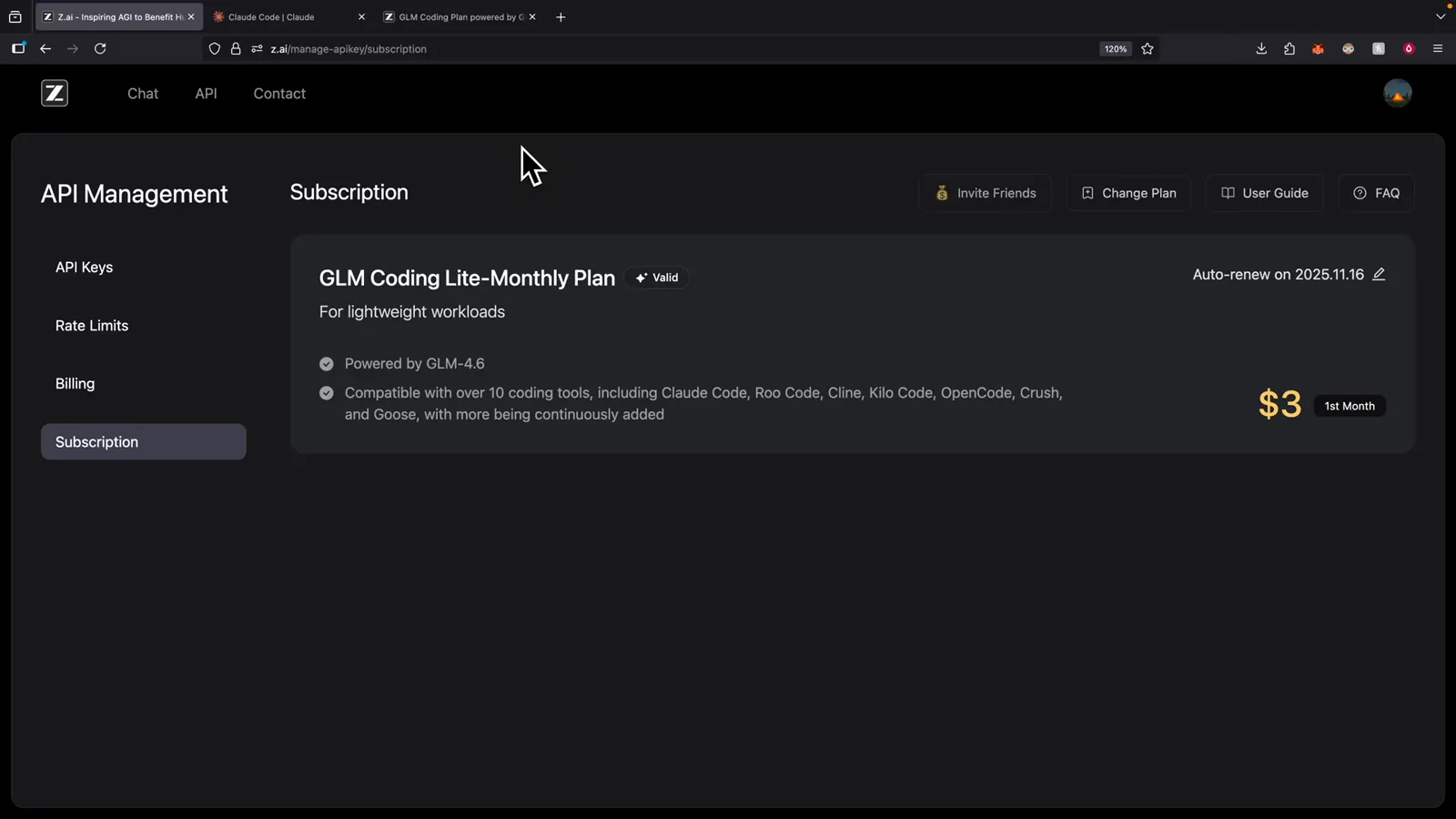Close the GLM Coding Plan tab

tap(532, 17)
